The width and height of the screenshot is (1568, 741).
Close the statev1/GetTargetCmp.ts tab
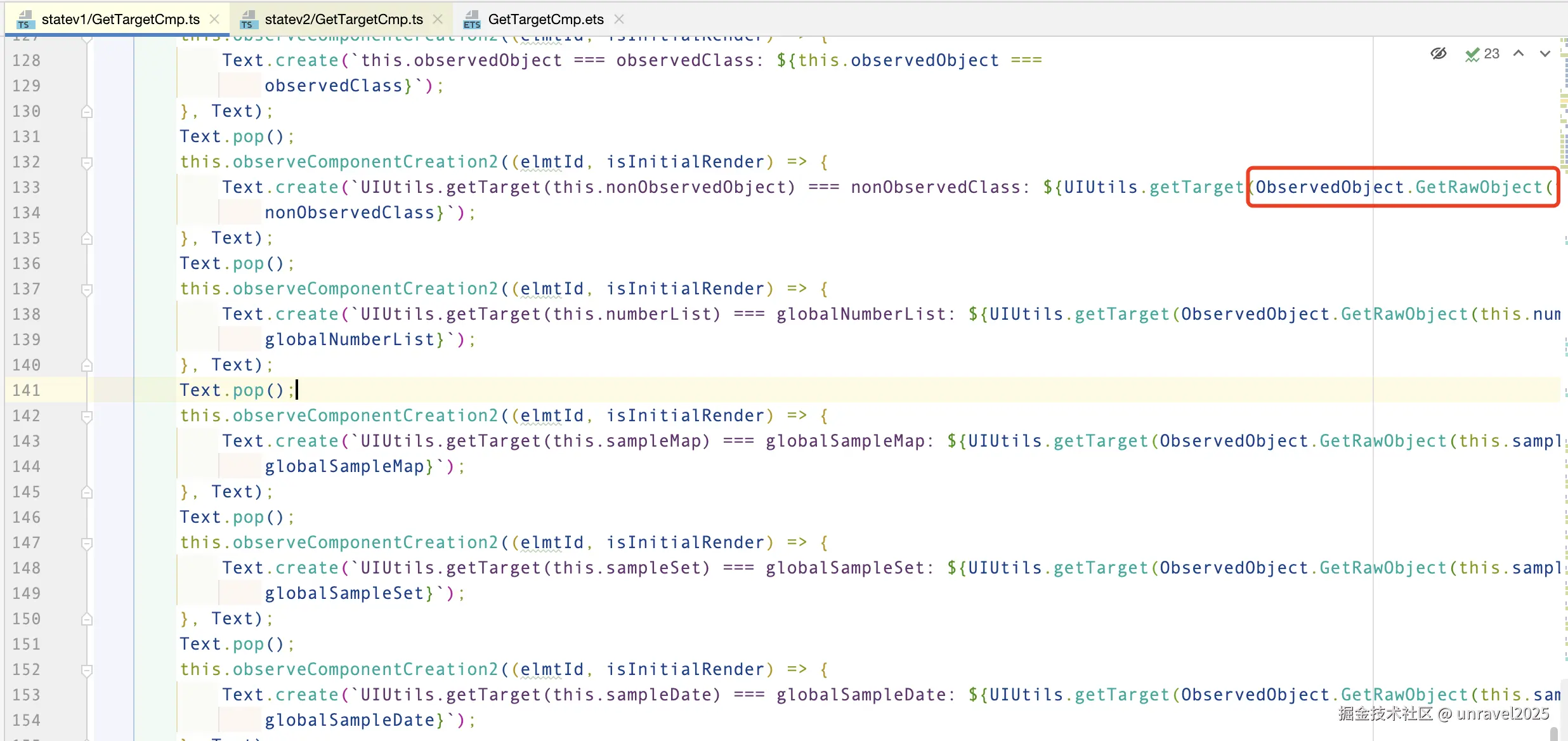pos(214,19)
